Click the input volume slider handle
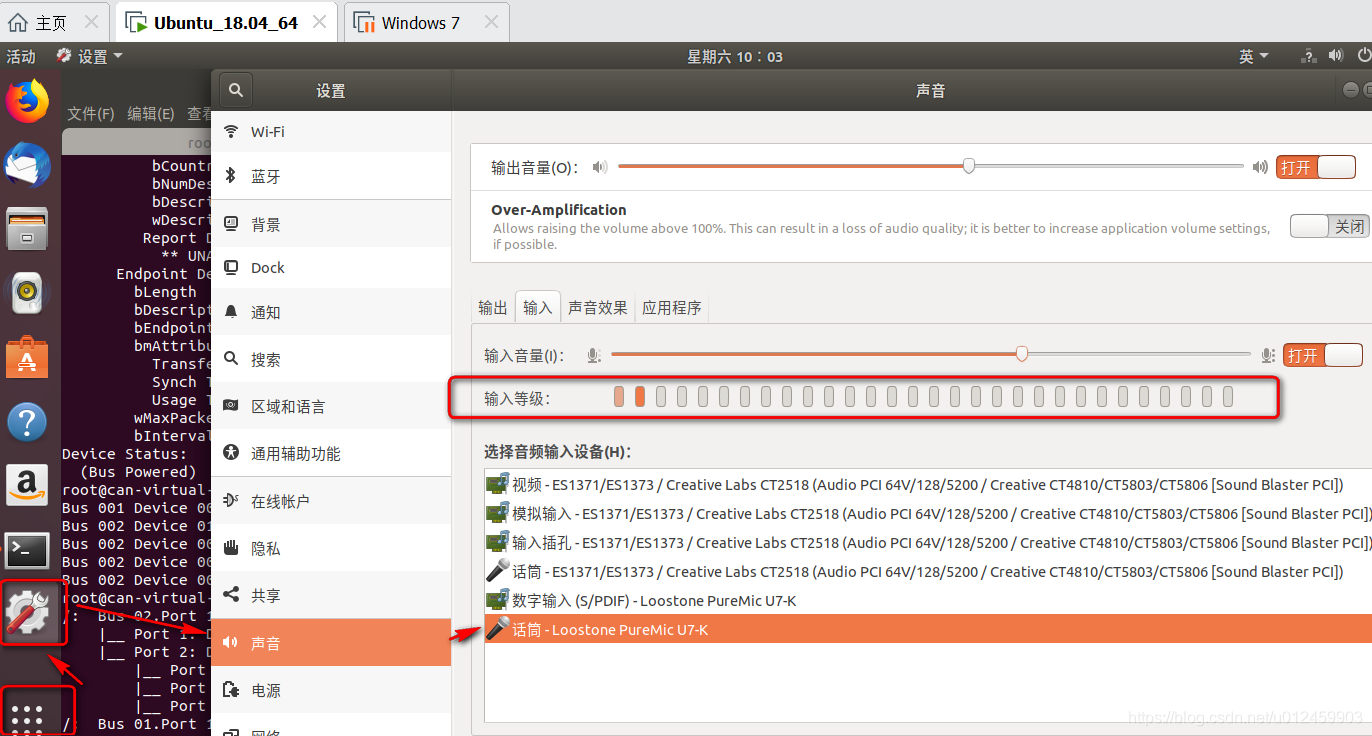Viewport: 1372px width, 736px height. point(1021,354)
